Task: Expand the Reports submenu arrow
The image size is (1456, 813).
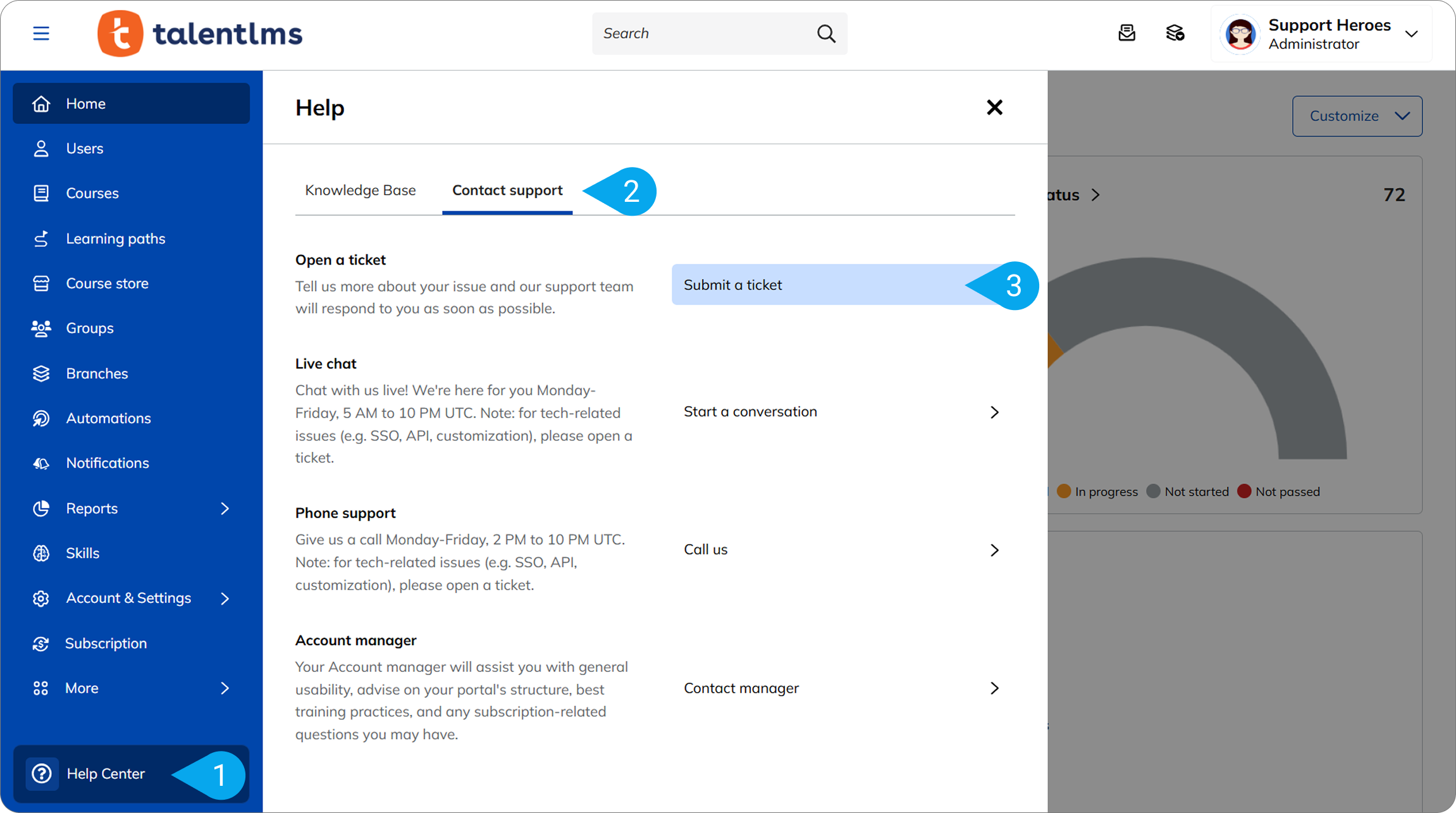Action: tap(225, 508)
